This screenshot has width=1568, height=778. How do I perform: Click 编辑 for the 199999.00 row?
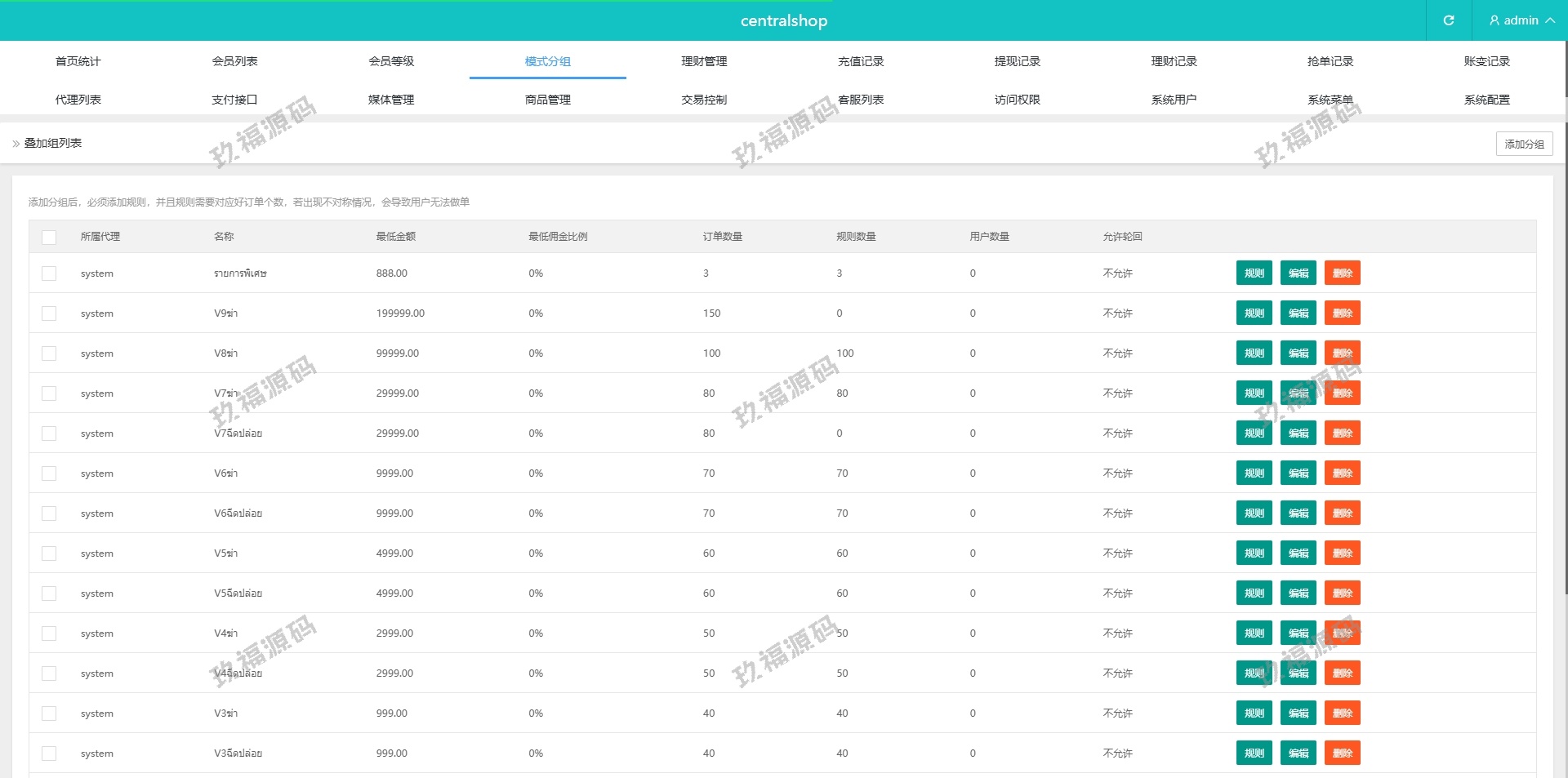(1298, 313)
